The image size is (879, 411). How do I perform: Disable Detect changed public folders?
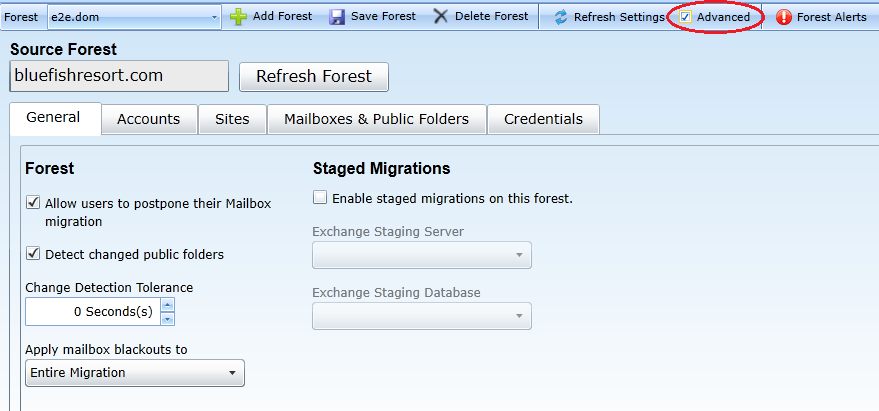click(x=33, y=254)
